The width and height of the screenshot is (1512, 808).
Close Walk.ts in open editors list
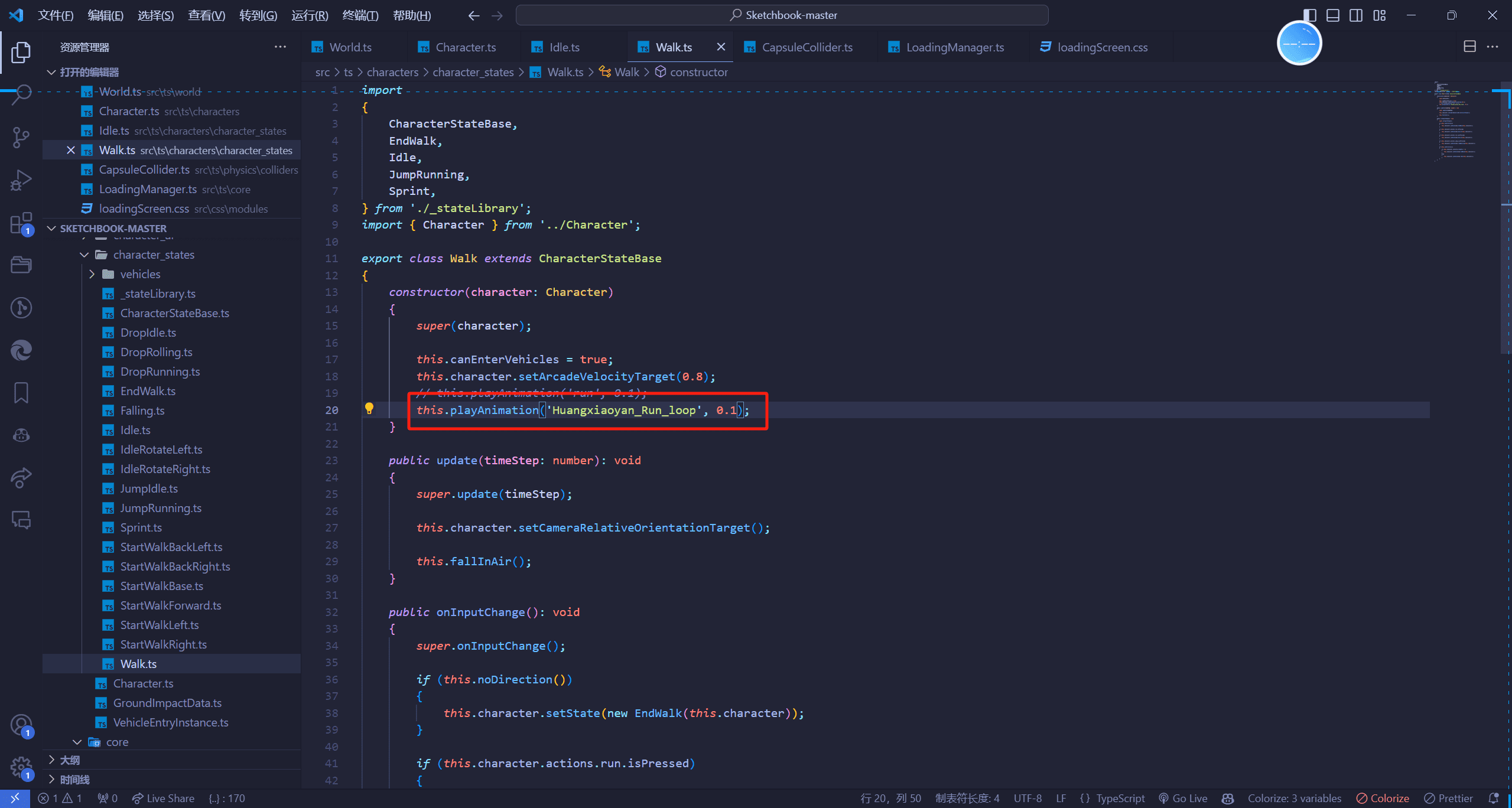(71, 150)
